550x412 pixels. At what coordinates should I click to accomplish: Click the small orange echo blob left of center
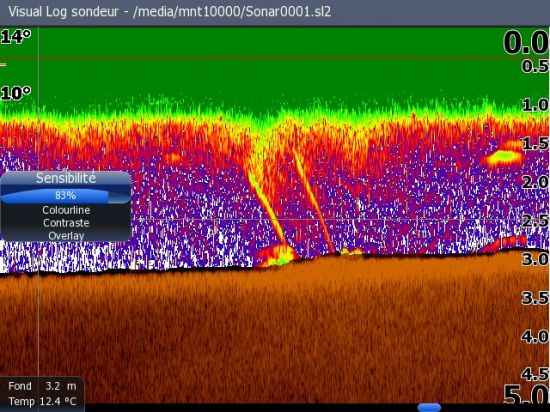coord(173,157)
